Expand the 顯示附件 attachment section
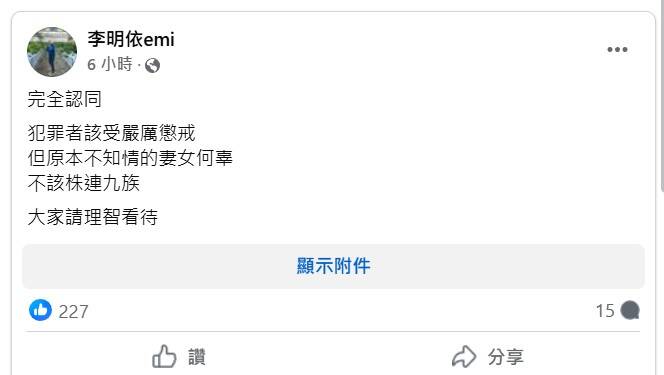This screenshot has height=375, width=664. [x=333, y=266]
